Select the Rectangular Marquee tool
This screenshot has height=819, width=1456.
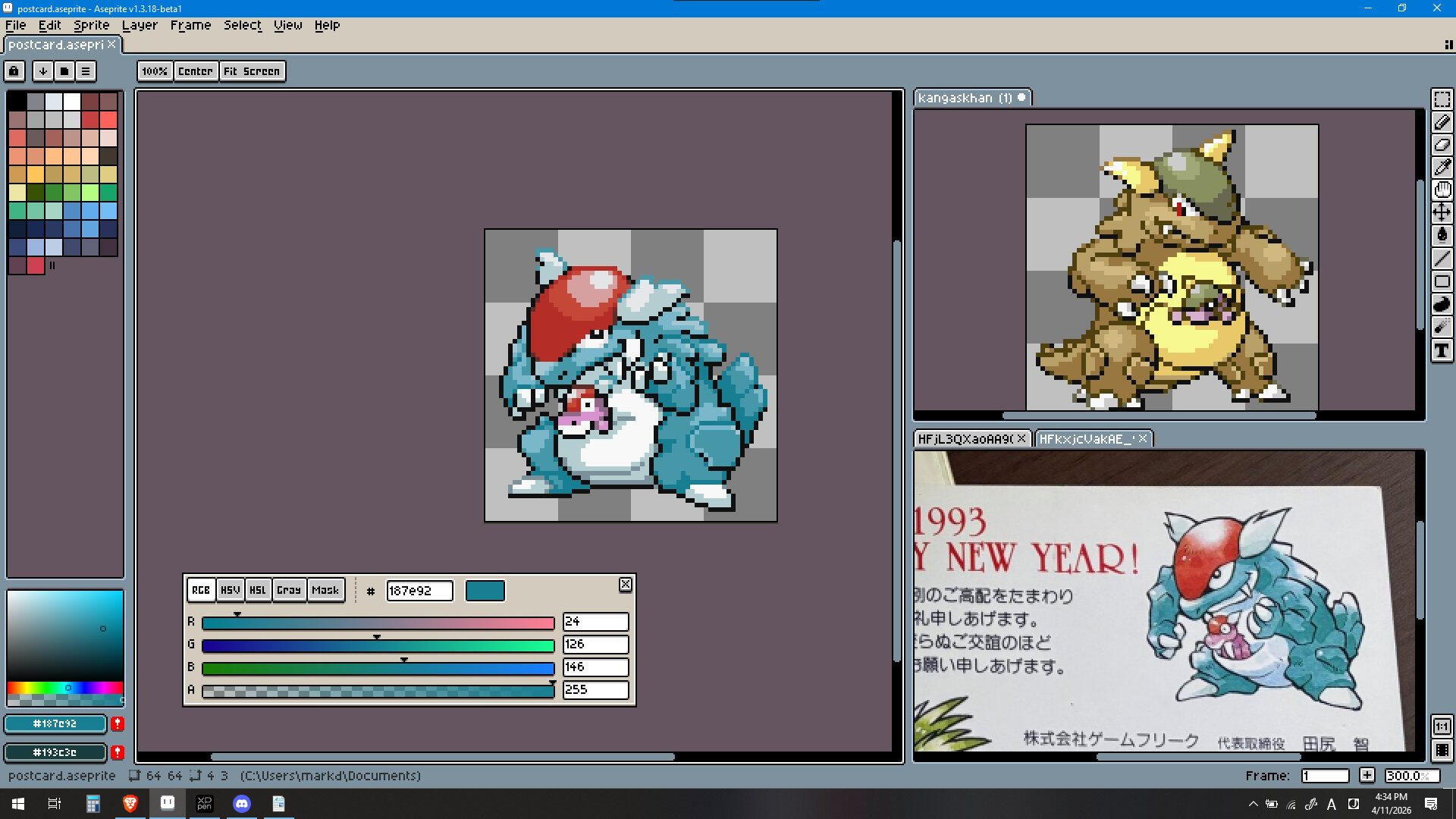[1442, 99]
